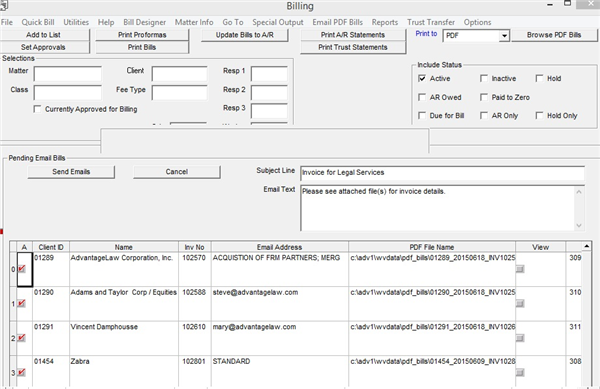600x389 pixels.
Task: Click the bills grid scroll up arrow
Action: click(586, 246)
